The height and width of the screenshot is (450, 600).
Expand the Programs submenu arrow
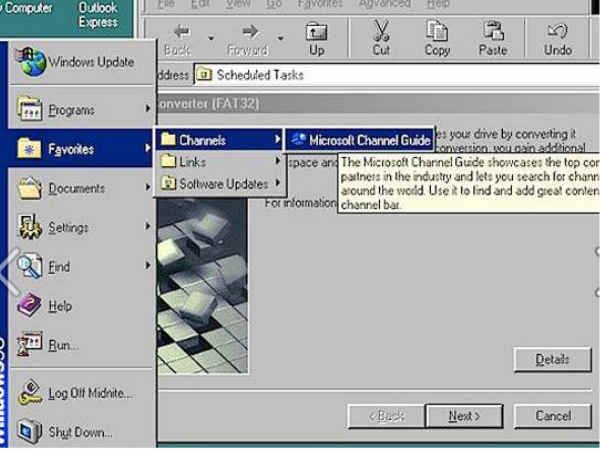(148, 109)
